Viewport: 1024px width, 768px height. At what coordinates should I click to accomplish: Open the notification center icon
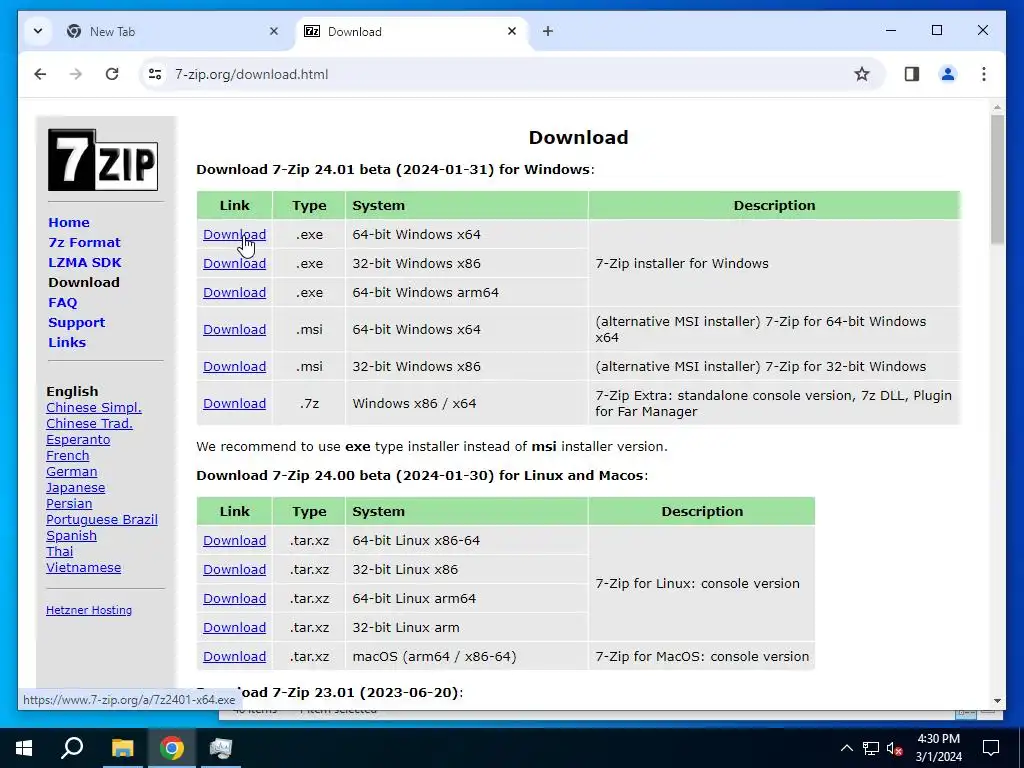[x=991, y=748]
